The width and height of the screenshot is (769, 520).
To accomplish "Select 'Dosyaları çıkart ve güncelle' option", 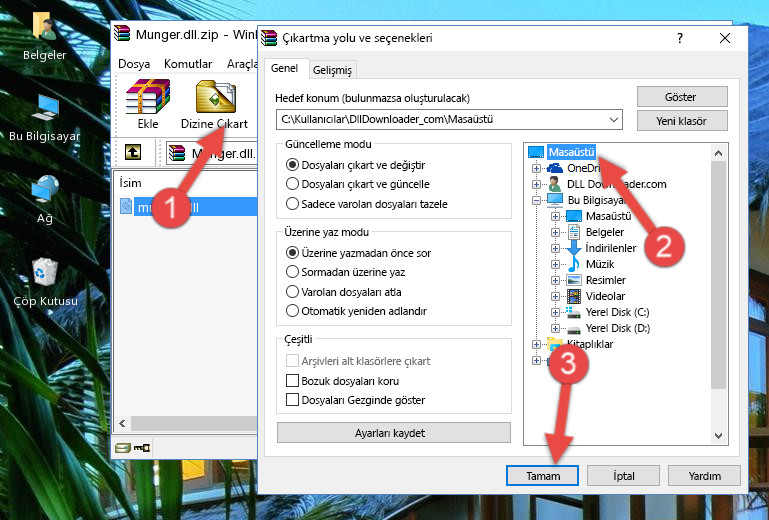I will [292, 184].
